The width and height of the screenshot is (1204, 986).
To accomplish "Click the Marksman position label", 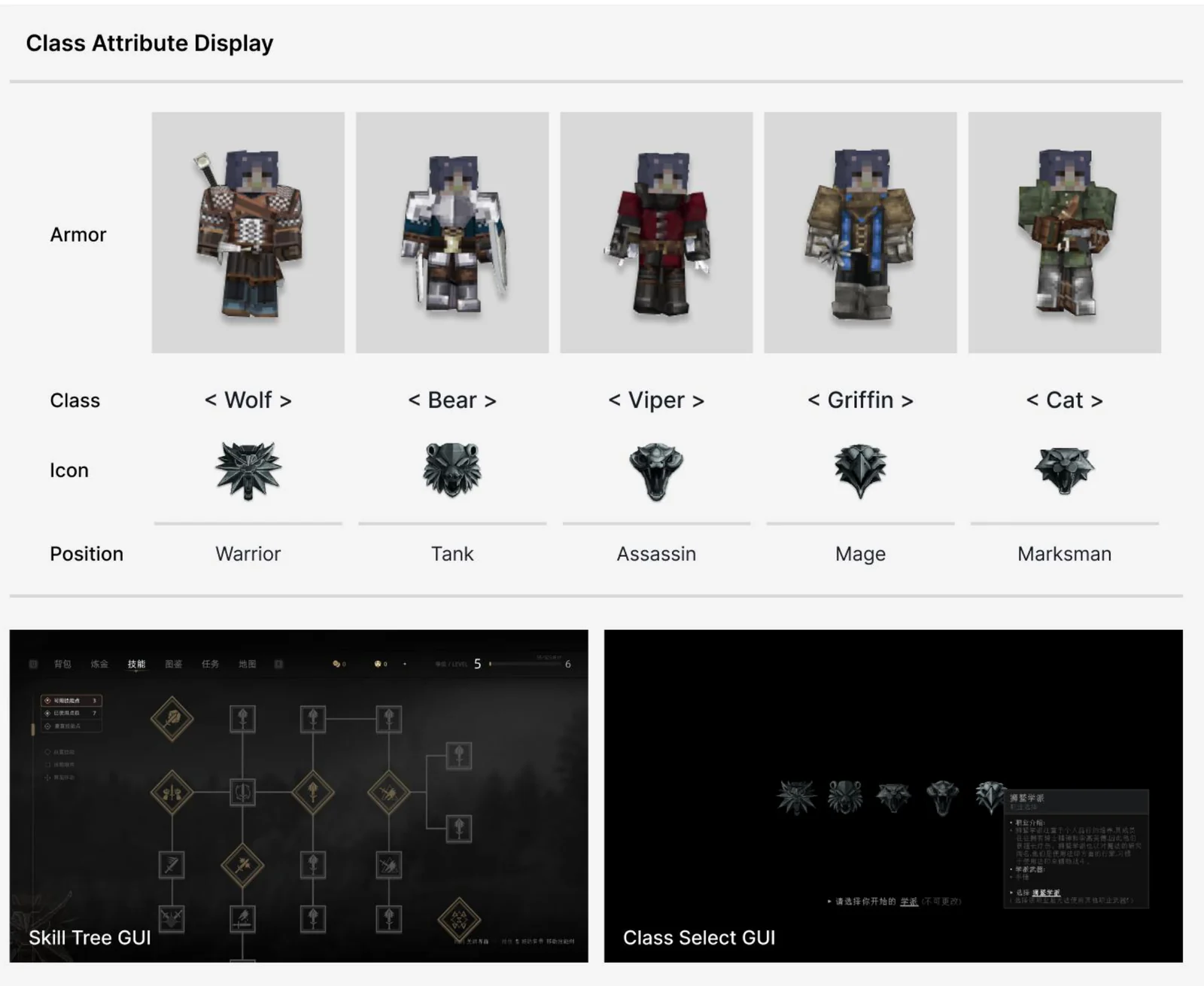I will coord(1064,554).
